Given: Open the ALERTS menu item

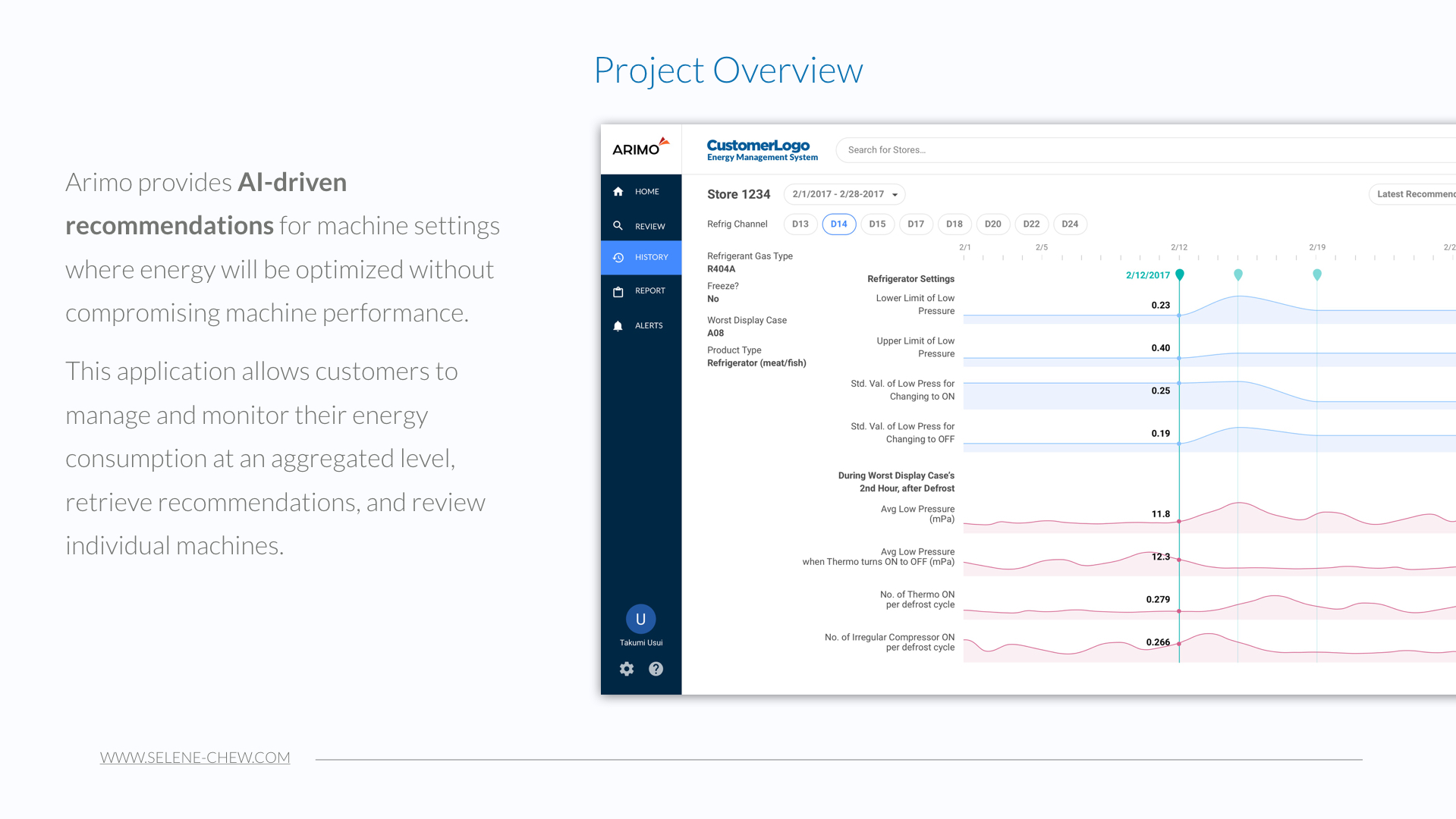Looking at the screenshot, I should [x=641, y=326].
